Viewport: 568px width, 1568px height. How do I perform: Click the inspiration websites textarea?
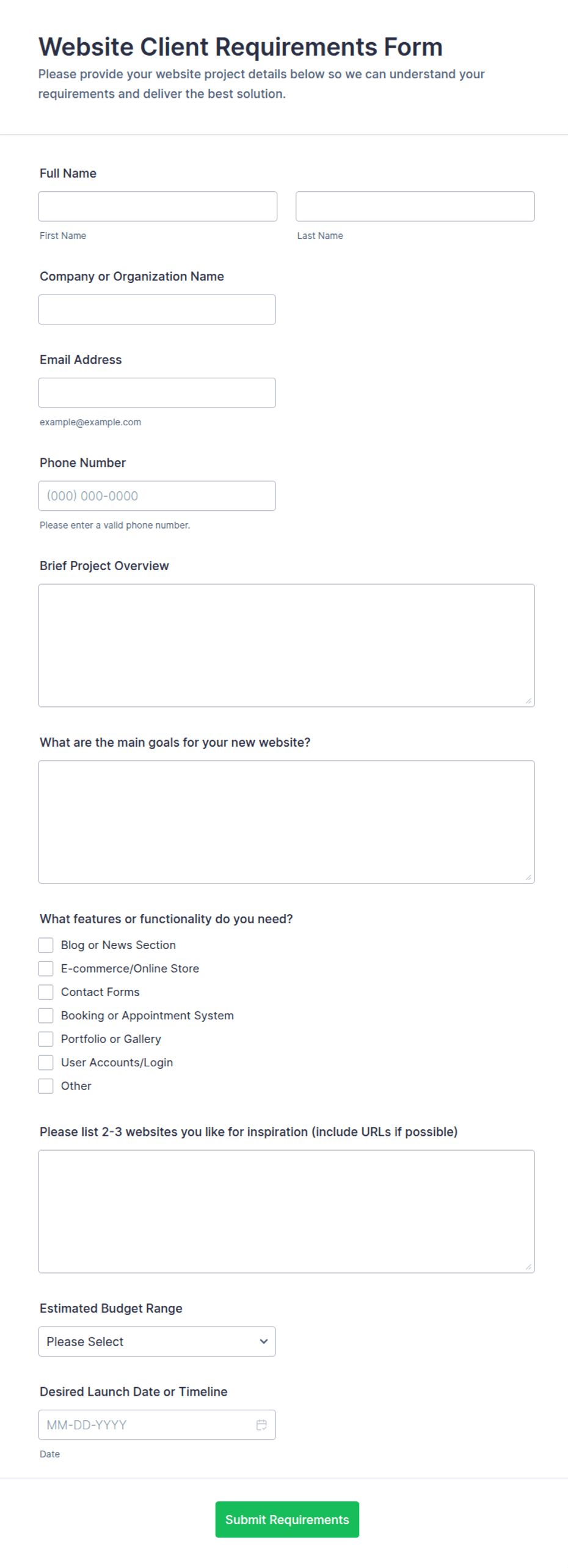point(286,1211)
